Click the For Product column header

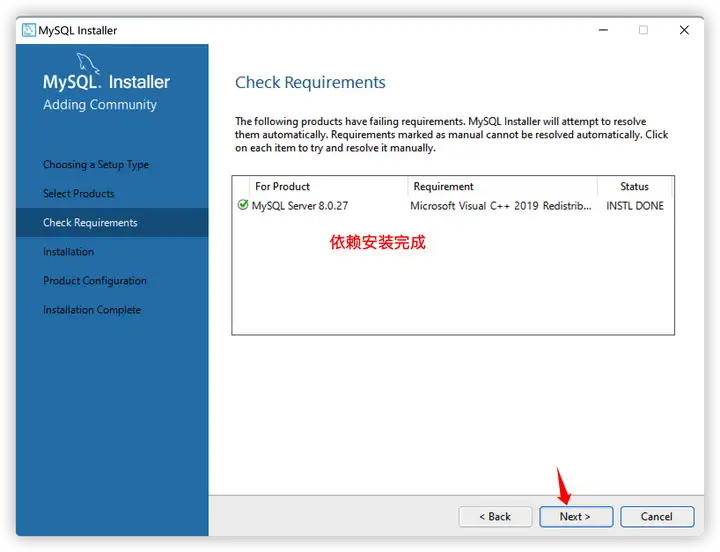328,186
